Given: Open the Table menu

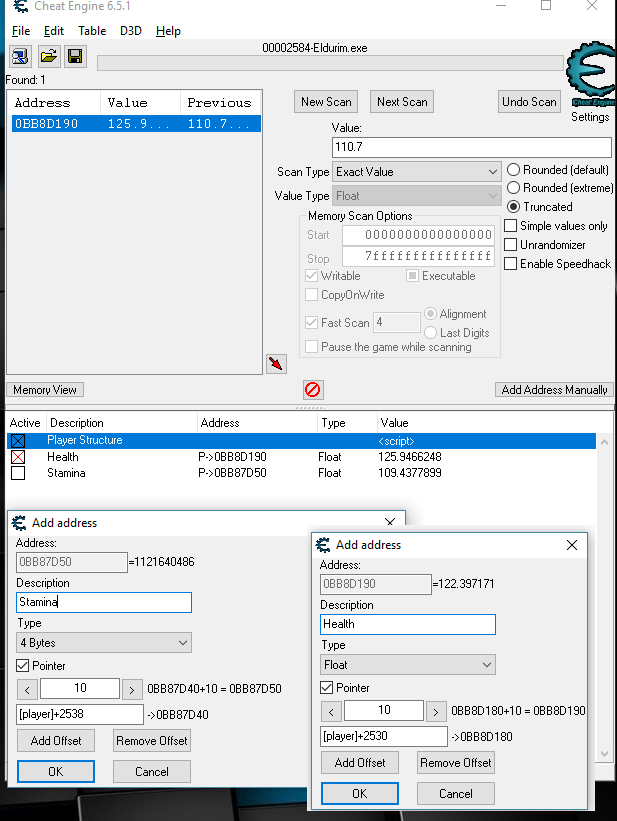Looking at the screenshot, I should pyautogui.click(x=92, y=31).
